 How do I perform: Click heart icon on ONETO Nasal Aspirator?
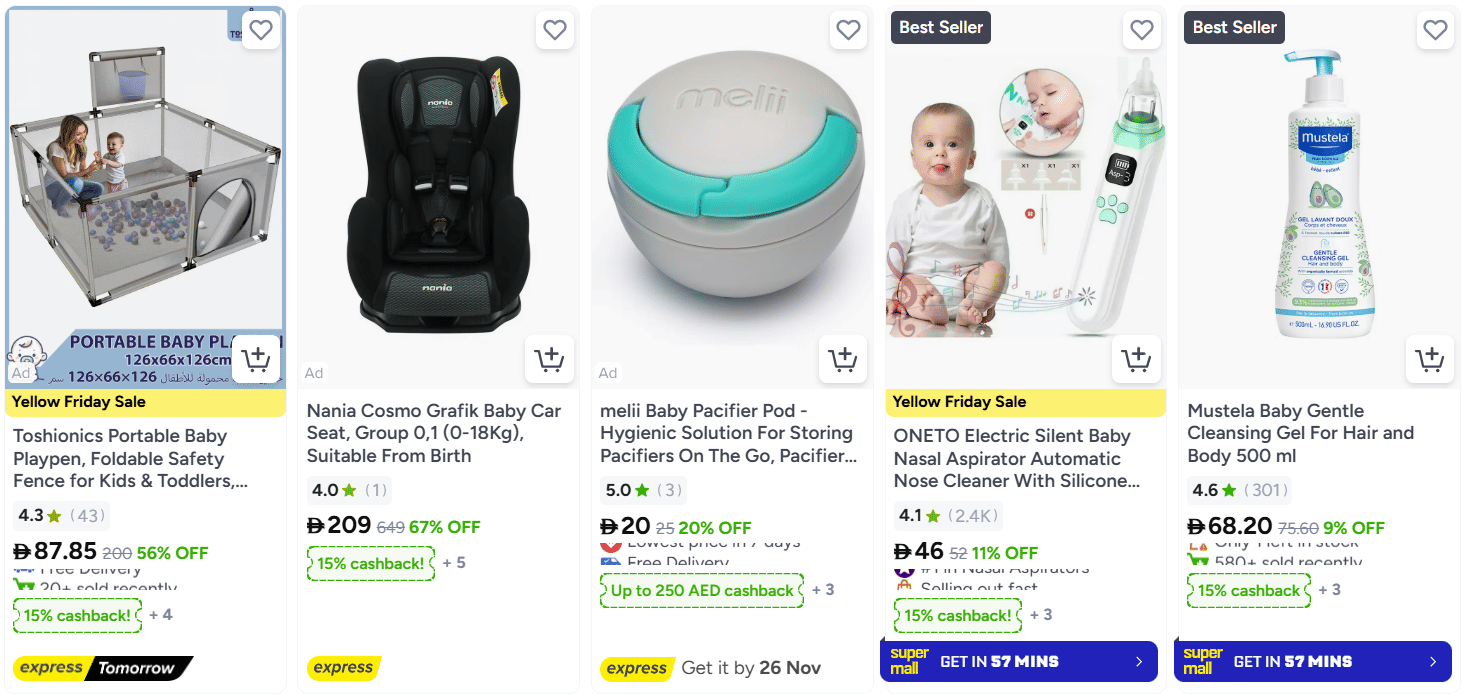tap(1142, 30)
